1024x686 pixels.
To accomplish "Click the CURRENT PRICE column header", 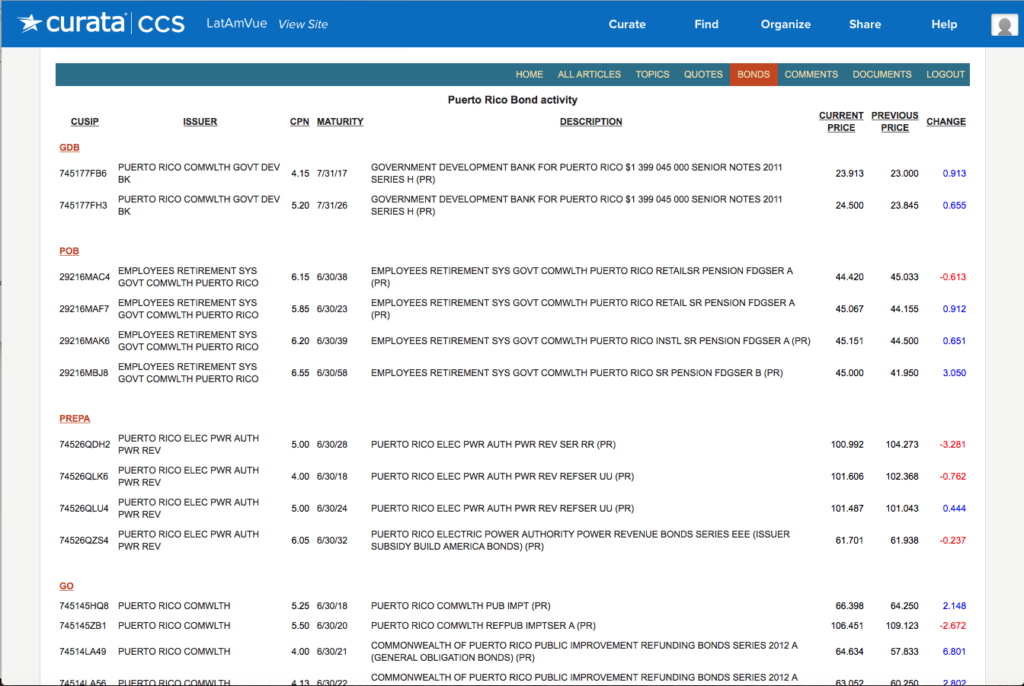I will pyautogui.click(x=841, y=122).
